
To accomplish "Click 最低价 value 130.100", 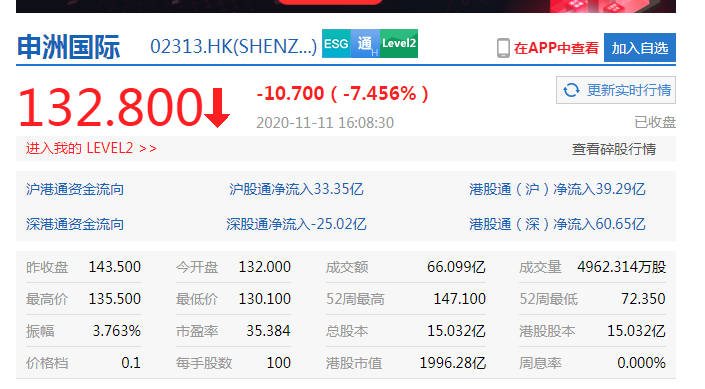I will [x=265, y=299].
